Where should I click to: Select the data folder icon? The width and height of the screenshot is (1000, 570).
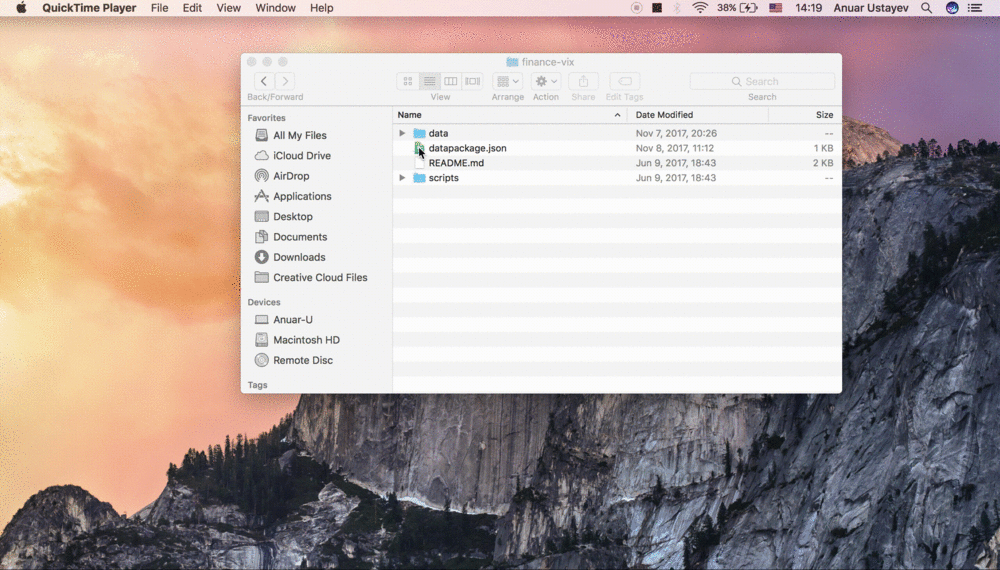click(x=419, y=133)
